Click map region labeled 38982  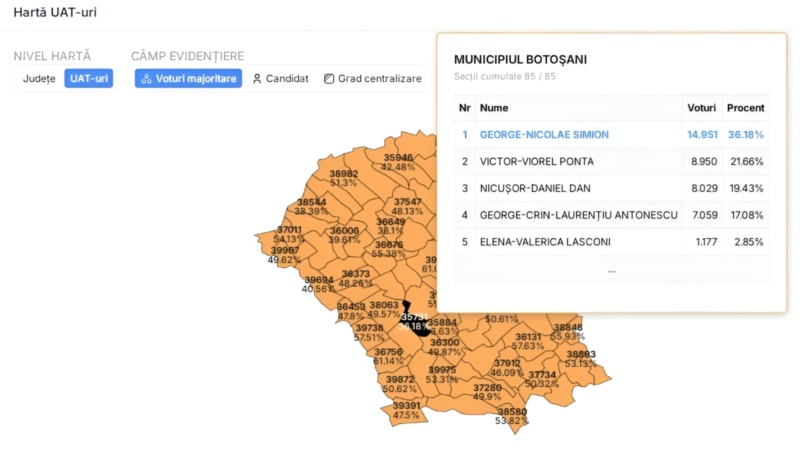click(x=343, y=175)
